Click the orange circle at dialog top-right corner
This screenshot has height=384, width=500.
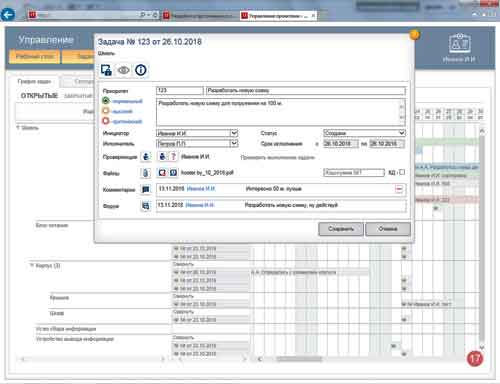[x=414, y=34]
